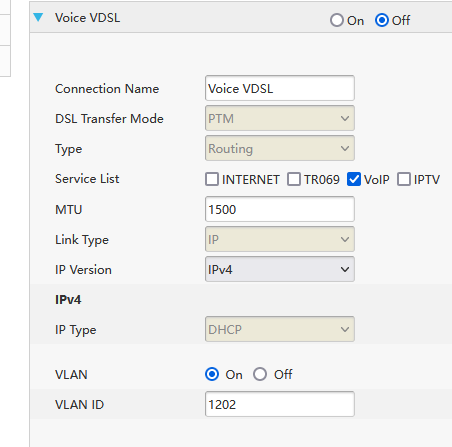This screenshot has height=447, width=452.
Task: Open the Type dropdown showing Routing
Action: tap(280, 148)
